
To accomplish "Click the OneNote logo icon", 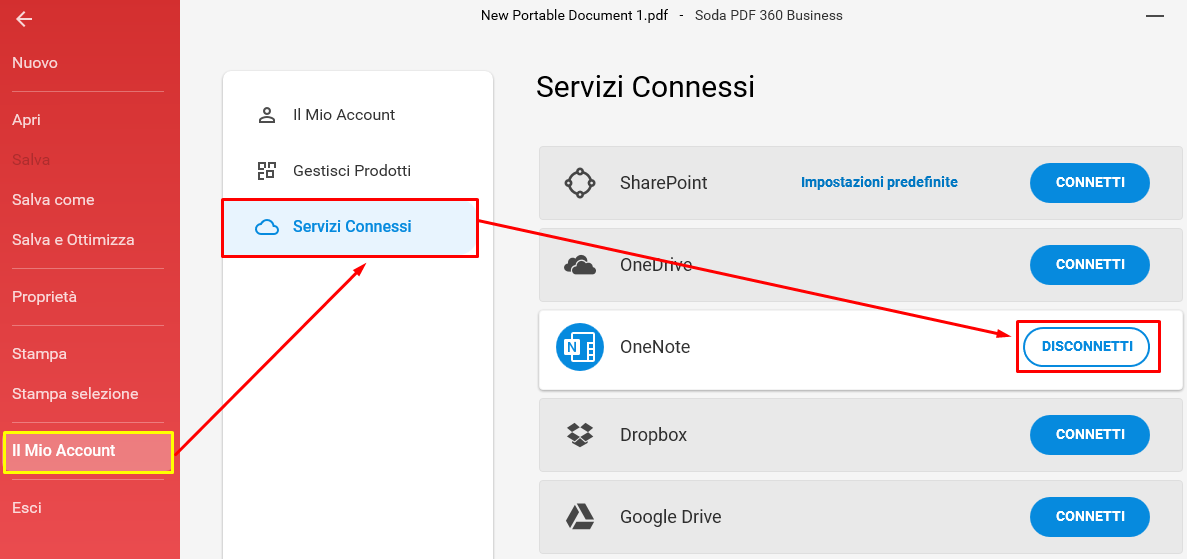I will (580, 347).
